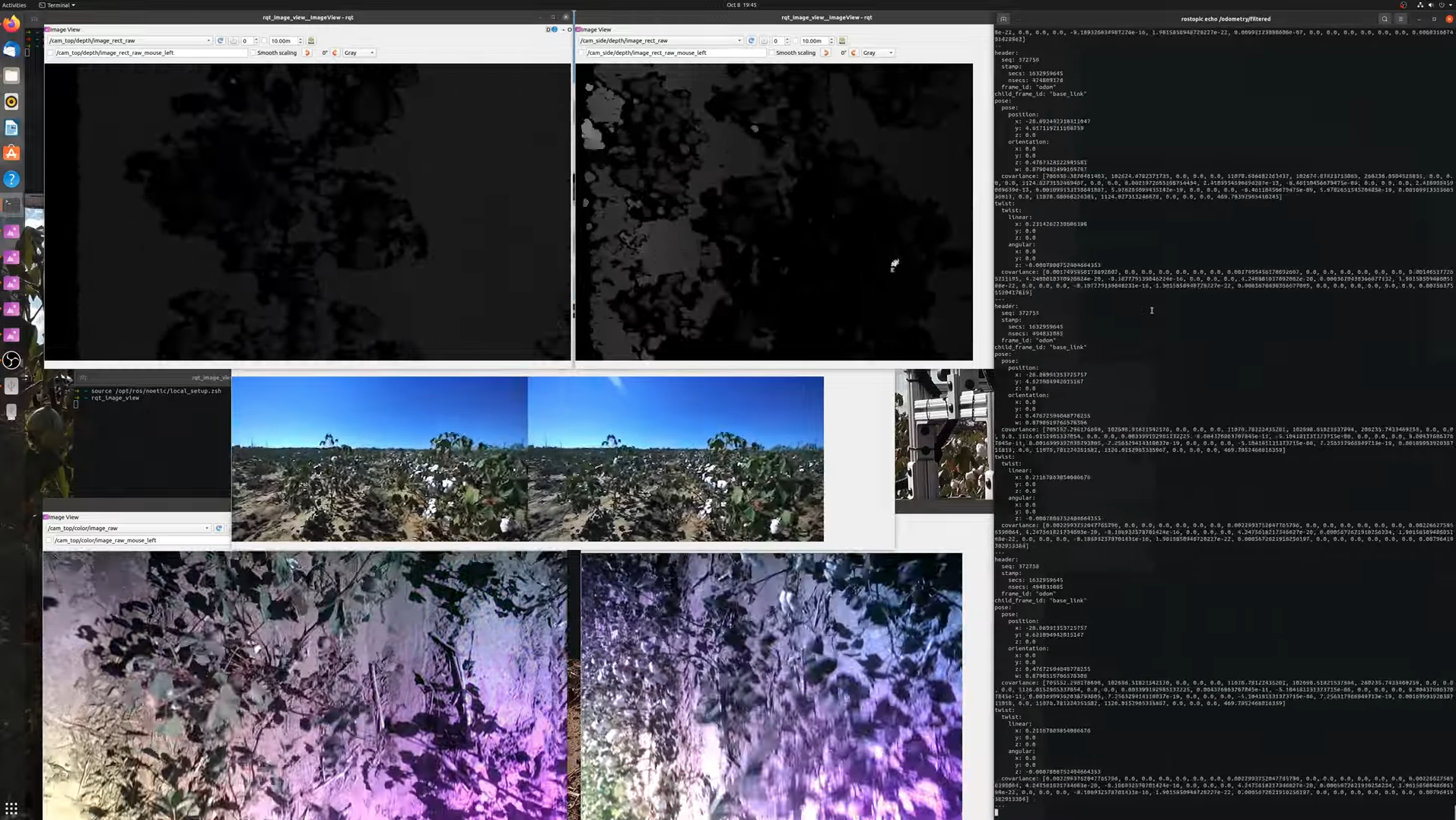Open Show Applications grid in dock

pos(11,808)
